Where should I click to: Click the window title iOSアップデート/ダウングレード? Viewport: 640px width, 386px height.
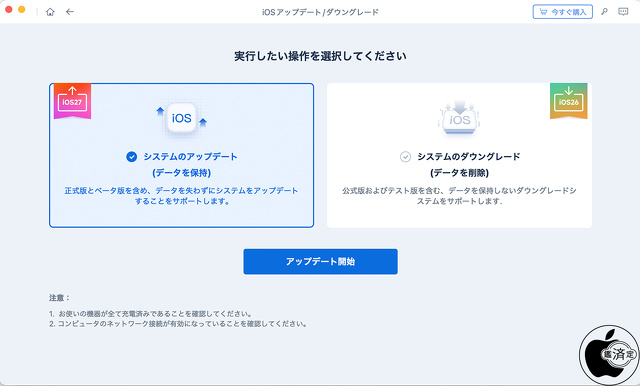pos(320,12)
